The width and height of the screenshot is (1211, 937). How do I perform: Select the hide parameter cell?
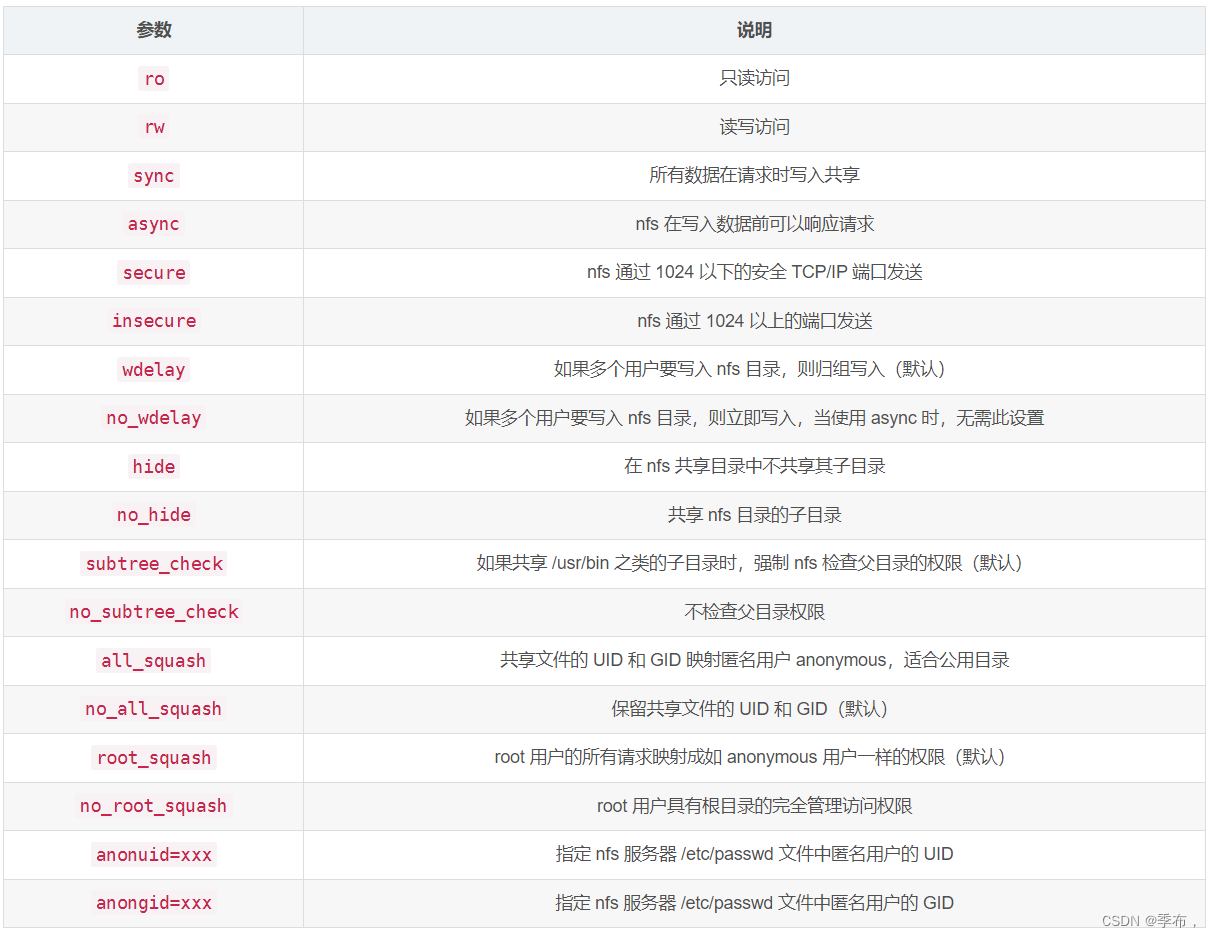click(x=154, y=467)
